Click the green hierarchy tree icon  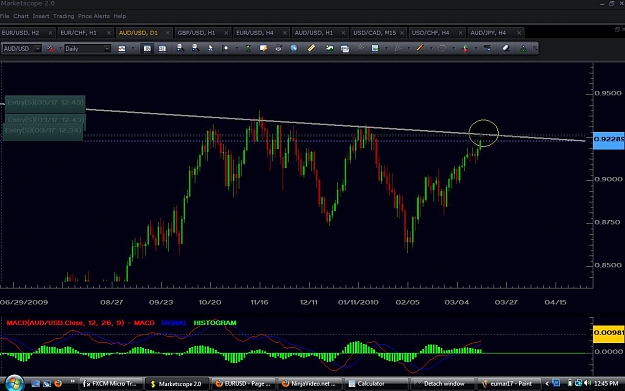(x=523, y=49)
